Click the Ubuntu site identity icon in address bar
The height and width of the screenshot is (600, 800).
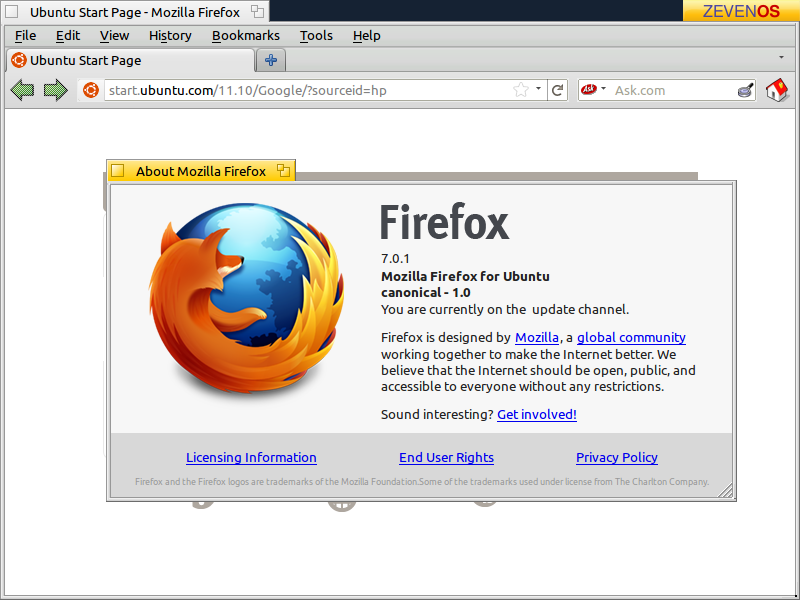(x=91, y=90)
